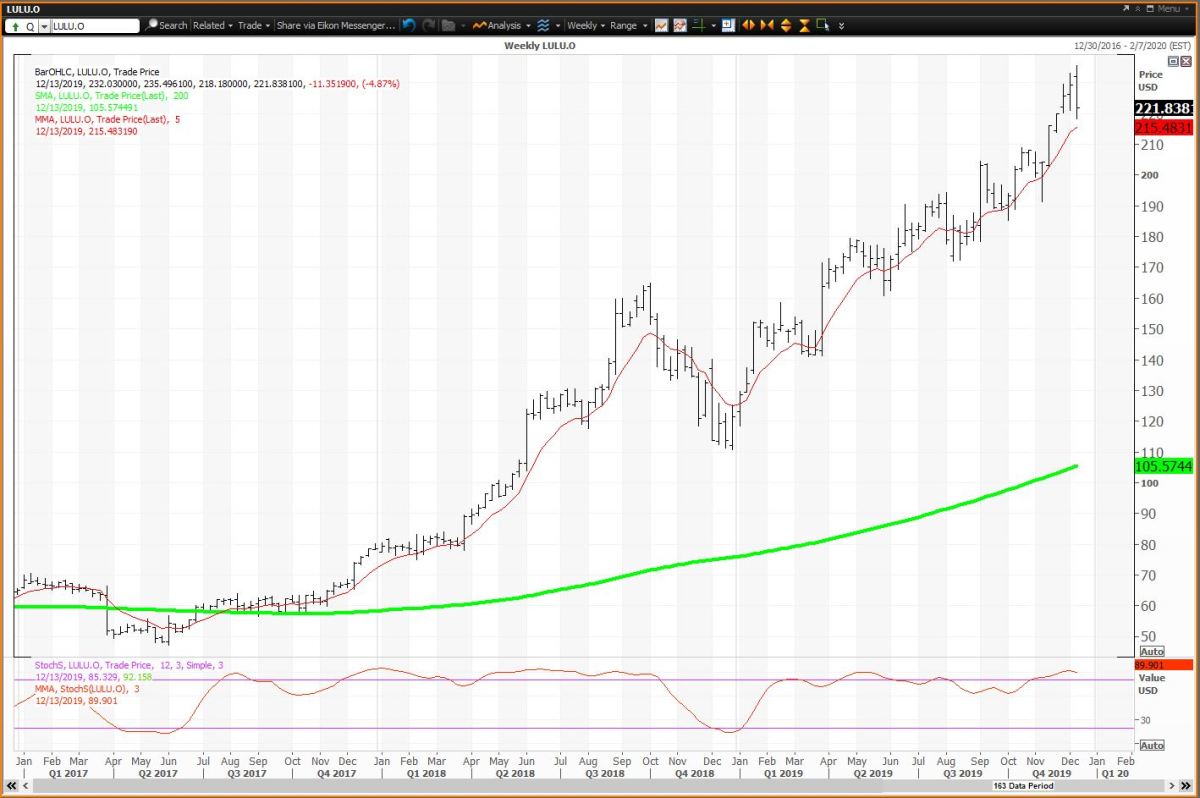Toggle Auto scaling on the stochastic axis

pos(1151,745)
